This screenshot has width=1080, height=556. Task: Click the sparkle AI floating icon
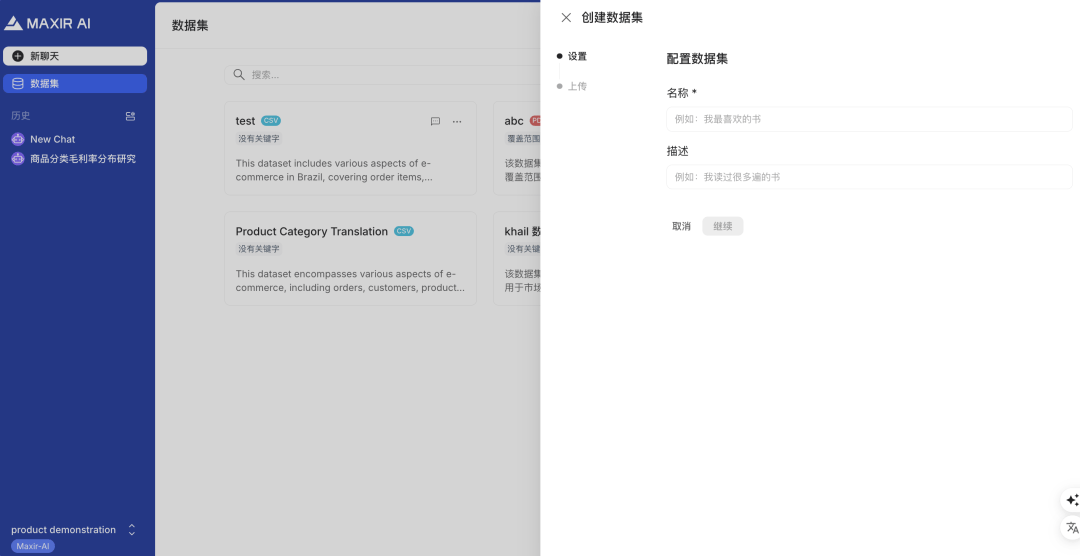(x=1071, y=500)
